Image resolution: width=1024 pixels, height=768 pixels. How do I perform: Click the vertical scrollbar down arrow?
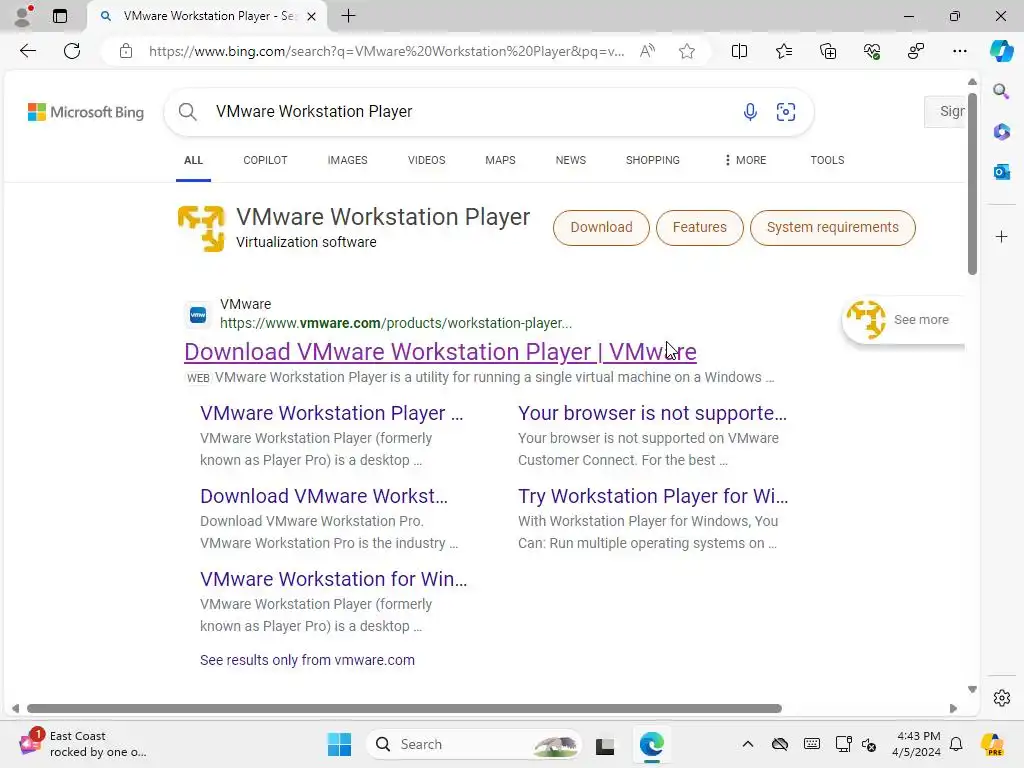coord(972,690)
